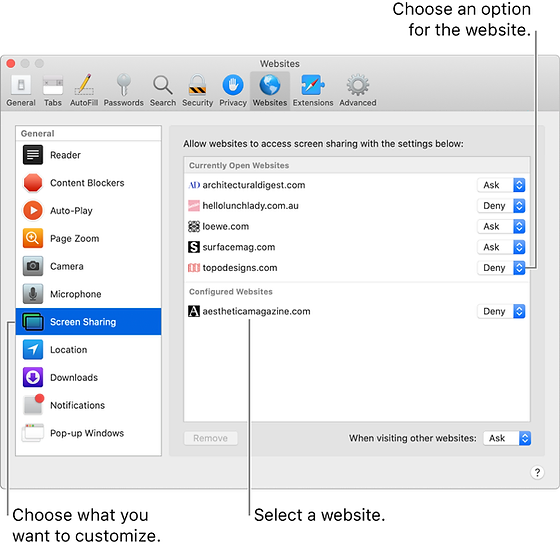Open the Deny dropdown for aestheticamagazine.com
Image resolution: width=560 pixels, height=548 pixels.
[x=501, y=312]
